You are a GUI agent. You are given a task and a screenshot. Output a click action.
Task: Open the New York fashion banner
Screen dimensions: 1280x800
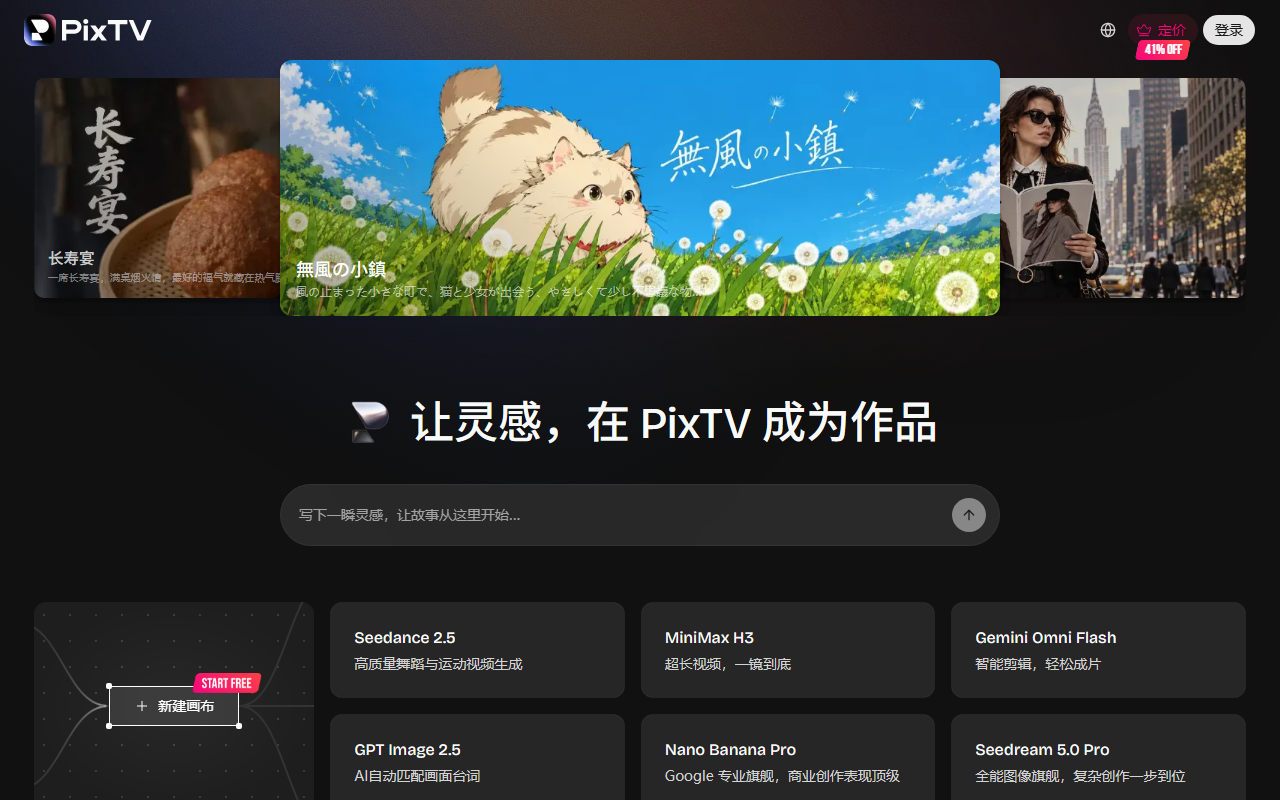coord(1123,188)
